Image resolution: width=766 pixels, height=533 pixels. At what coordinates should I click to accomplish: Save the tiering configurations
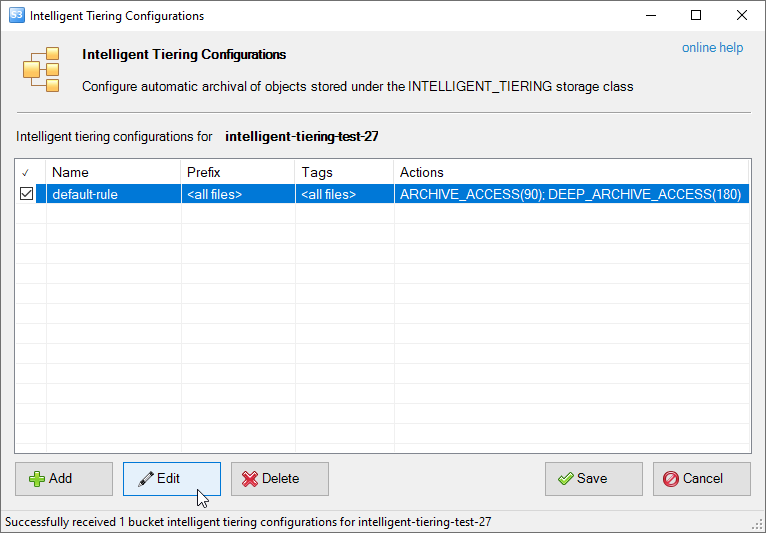[x=594, y=479]
